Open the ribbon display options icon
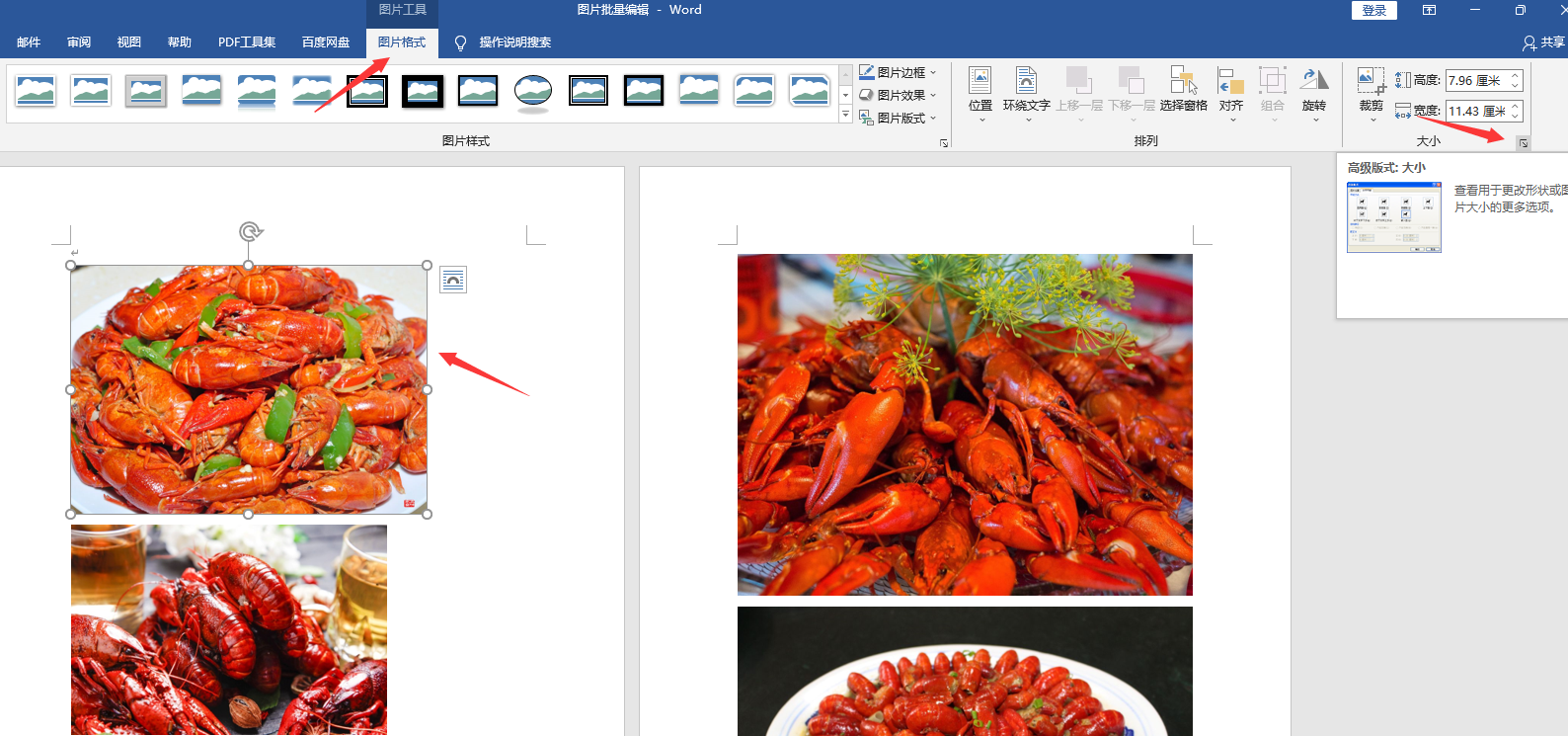The width and height of the screenshot is (1568, 736). tap(1429, 10)
